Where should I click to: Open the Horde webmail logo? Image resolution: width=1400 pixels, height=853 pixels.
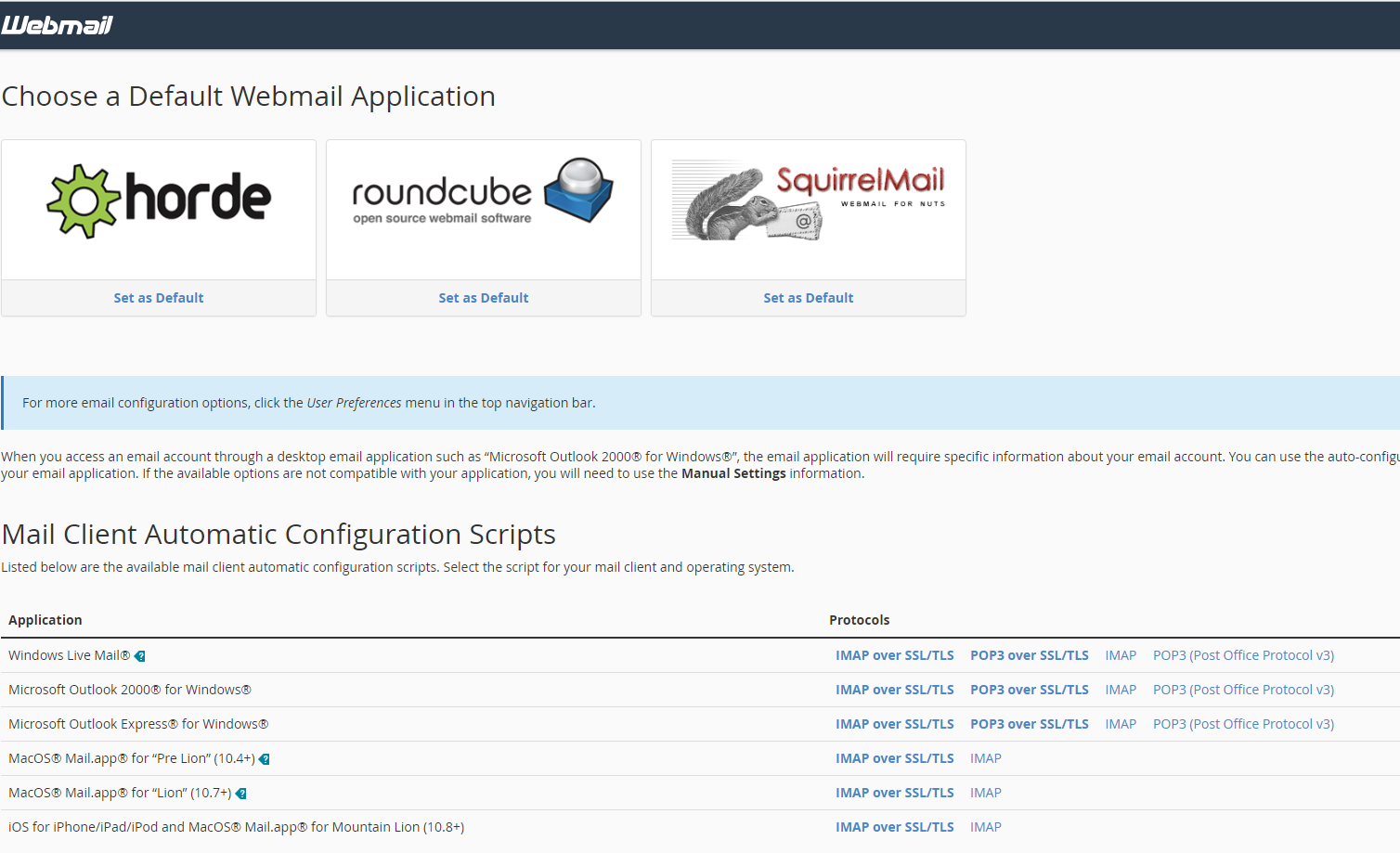click(x=159, y=201)
